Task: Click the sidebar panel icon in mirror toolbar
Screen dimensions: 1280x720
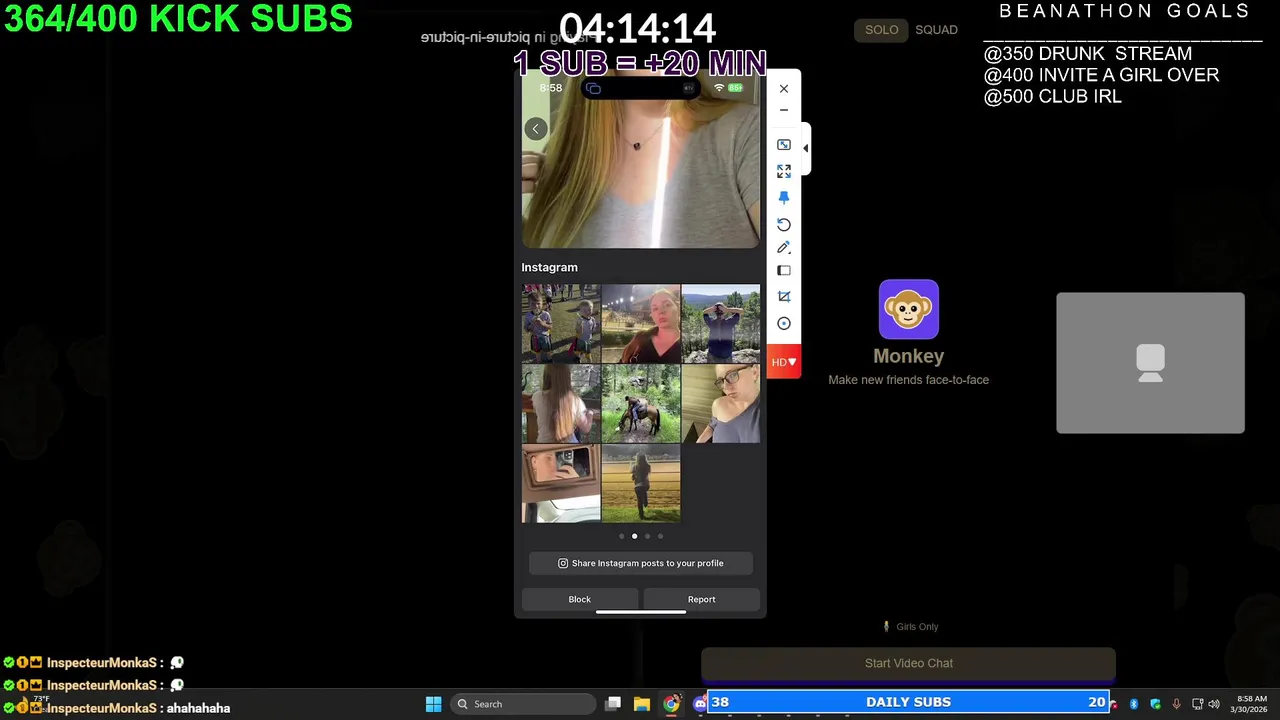Action: [784, 270]
